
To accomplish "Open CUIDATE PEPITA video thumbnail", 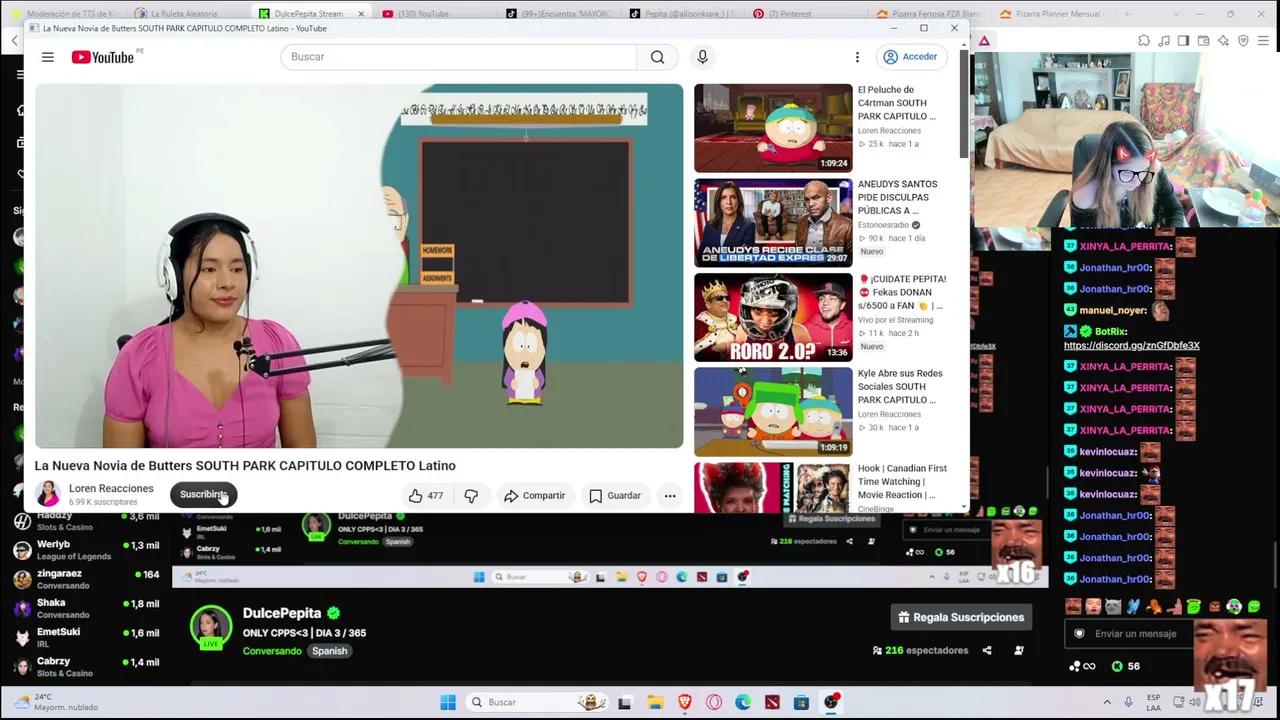I will [x=773, y=317].
